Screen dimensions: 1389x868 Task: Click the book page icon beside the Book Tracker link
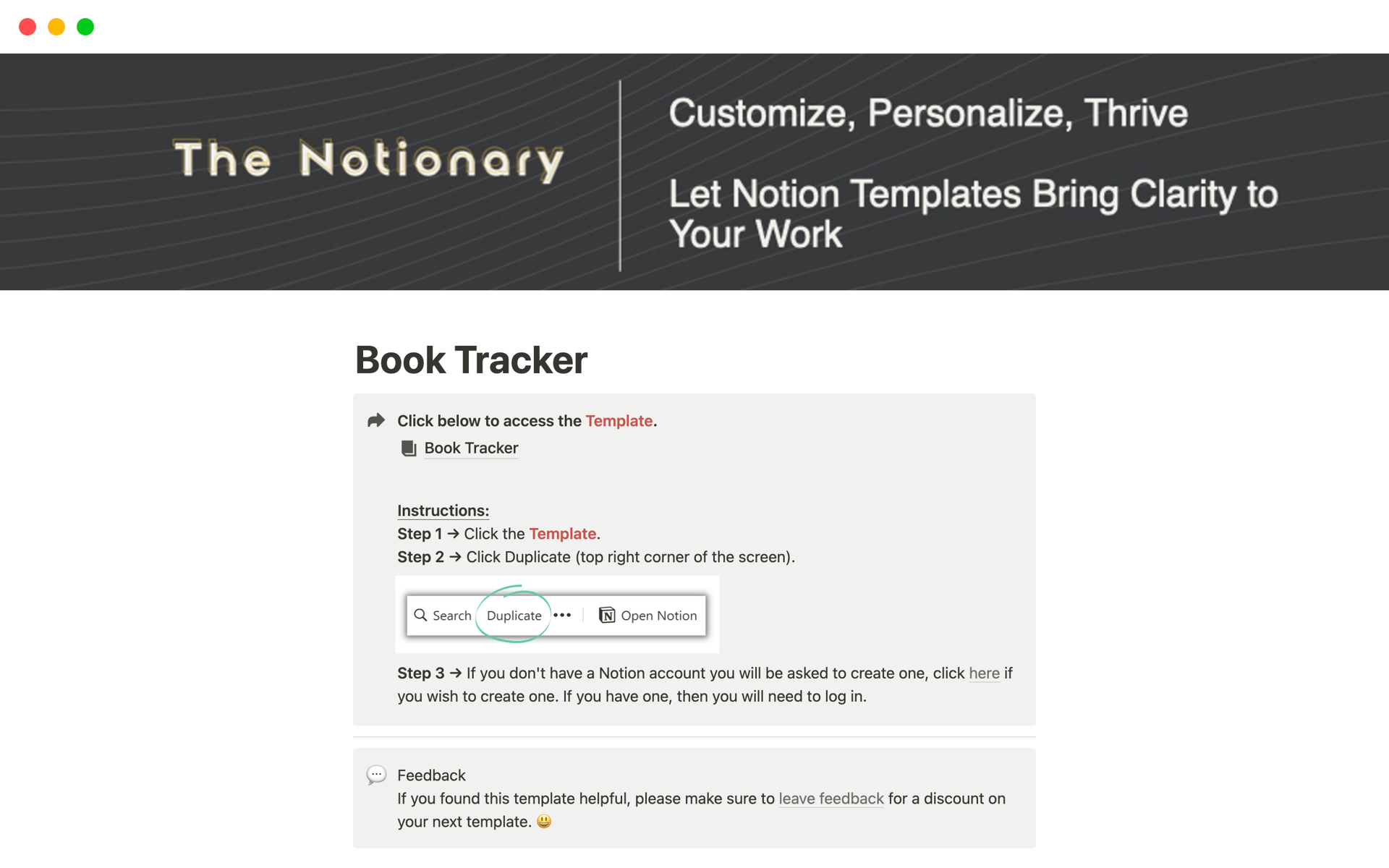click(x=409, y=448)
